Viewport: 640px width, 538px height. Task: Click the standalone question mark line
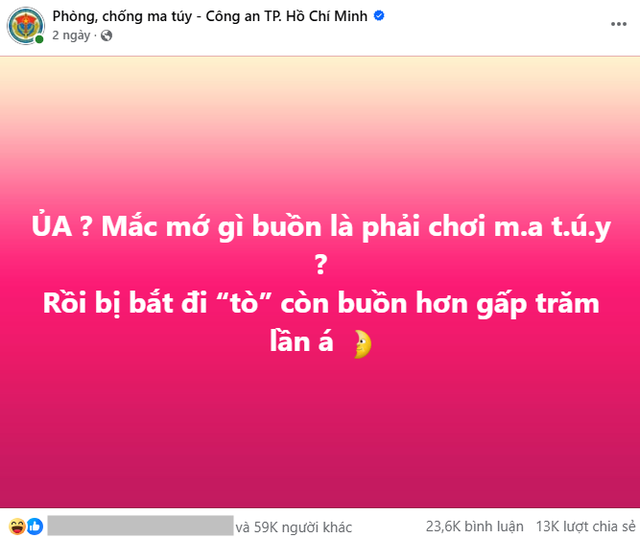click(321, 264)
